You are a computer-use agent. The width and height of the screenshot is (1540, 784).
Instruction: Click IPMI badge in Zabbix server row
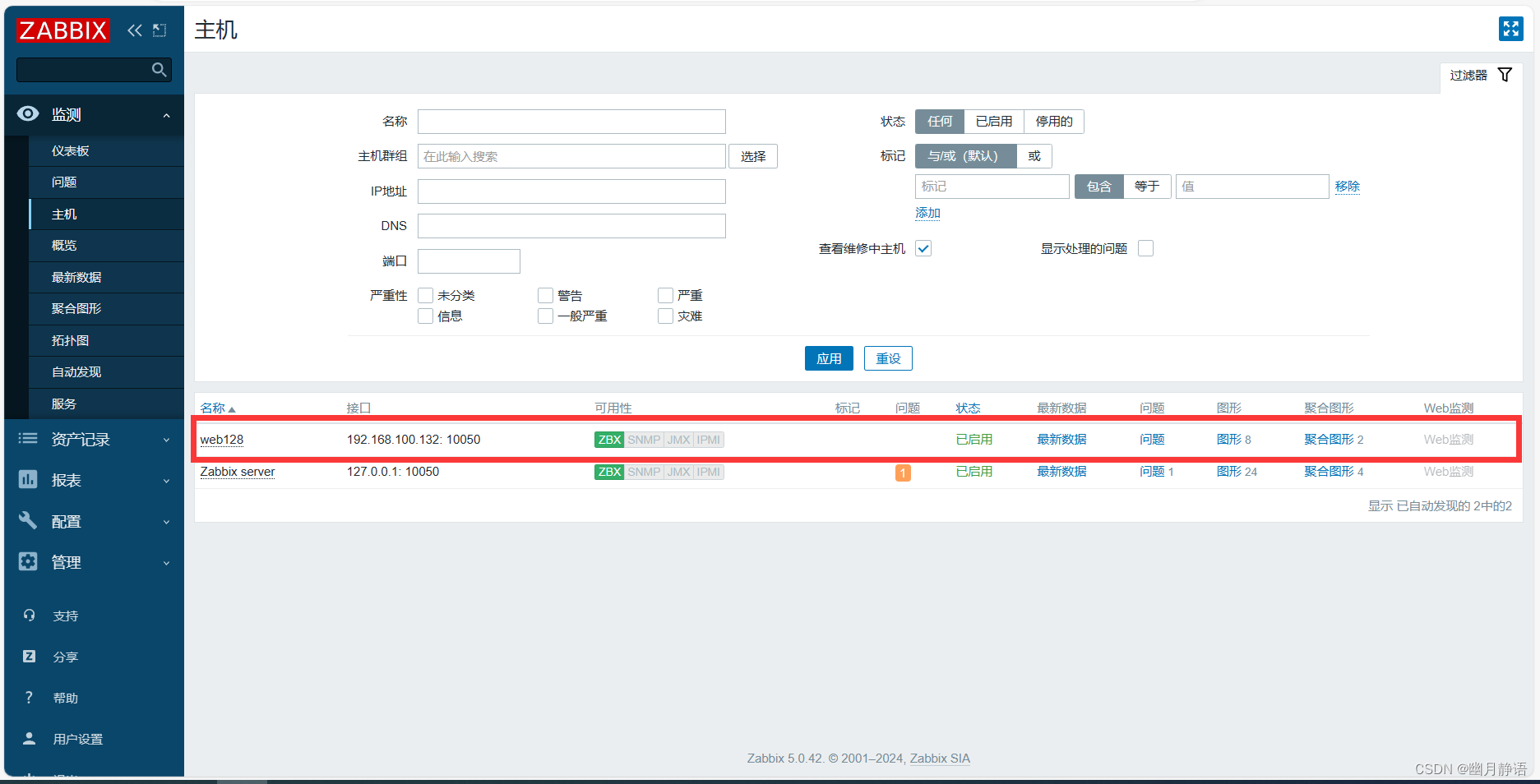709,472
